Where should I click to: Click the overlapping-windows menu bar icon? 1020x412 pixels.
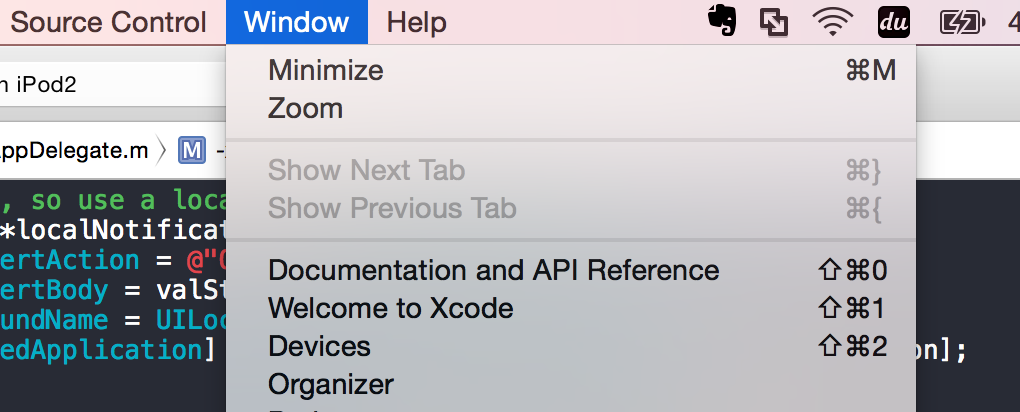(774, 23)
